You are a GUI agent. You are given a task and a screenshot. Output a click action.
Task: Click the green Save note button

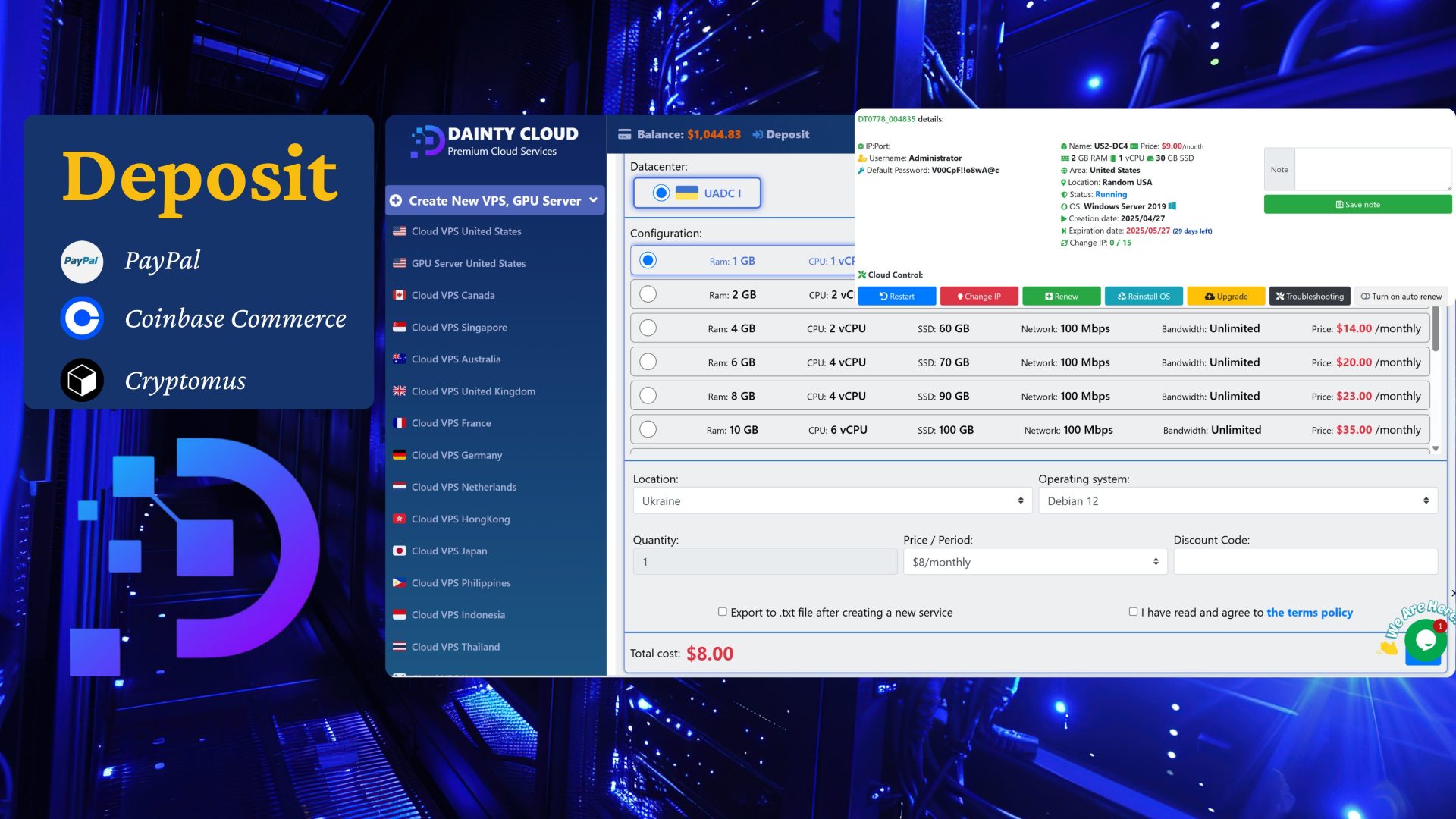[x=1357, y=205]
